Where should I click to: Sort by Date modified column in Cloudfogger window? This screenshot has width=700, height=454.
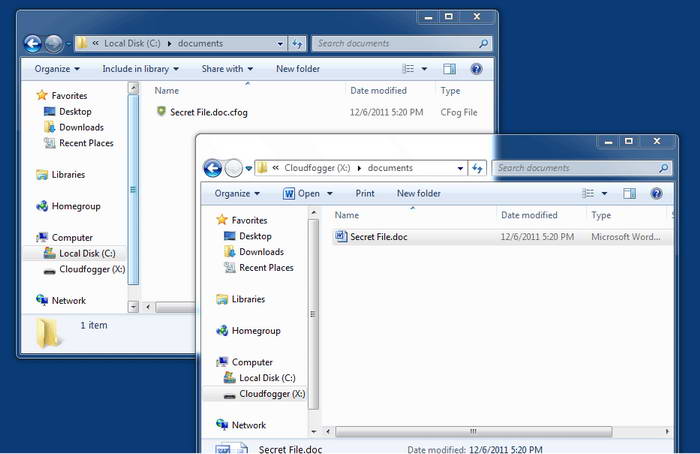coord(529,215)
